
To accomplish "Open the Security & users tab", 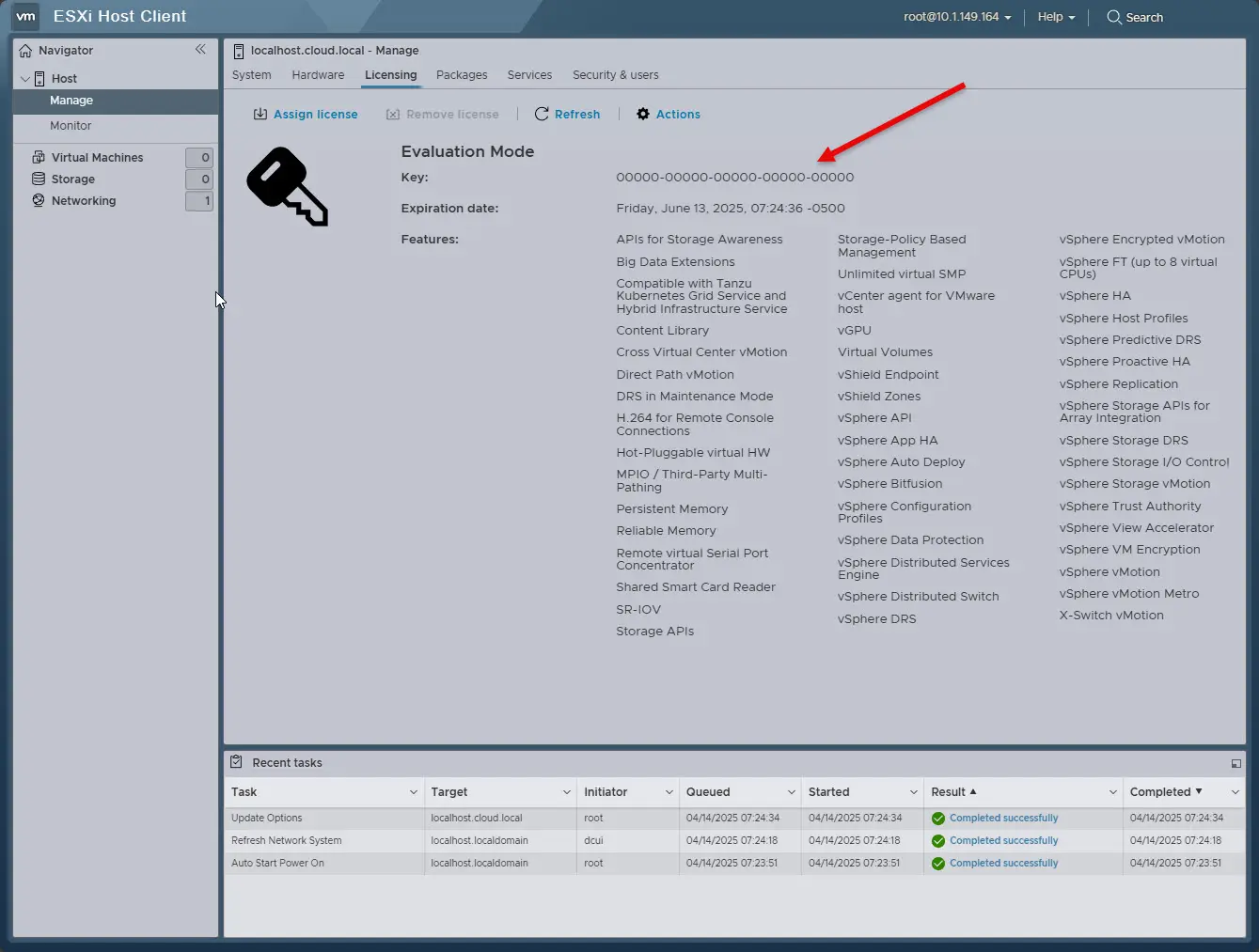I will pos(615,75).
